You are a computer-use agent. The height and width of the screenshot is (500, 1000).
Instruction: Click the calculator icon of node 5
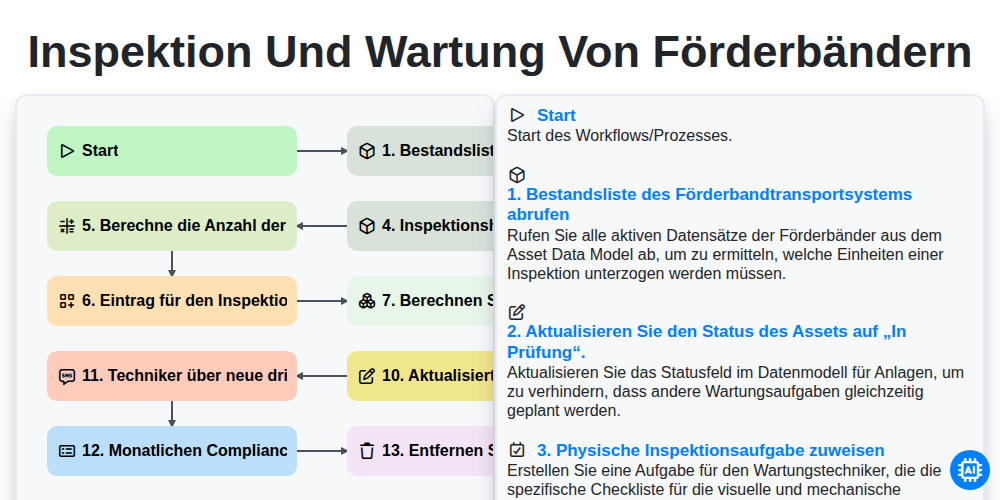[x=67, y=226]
